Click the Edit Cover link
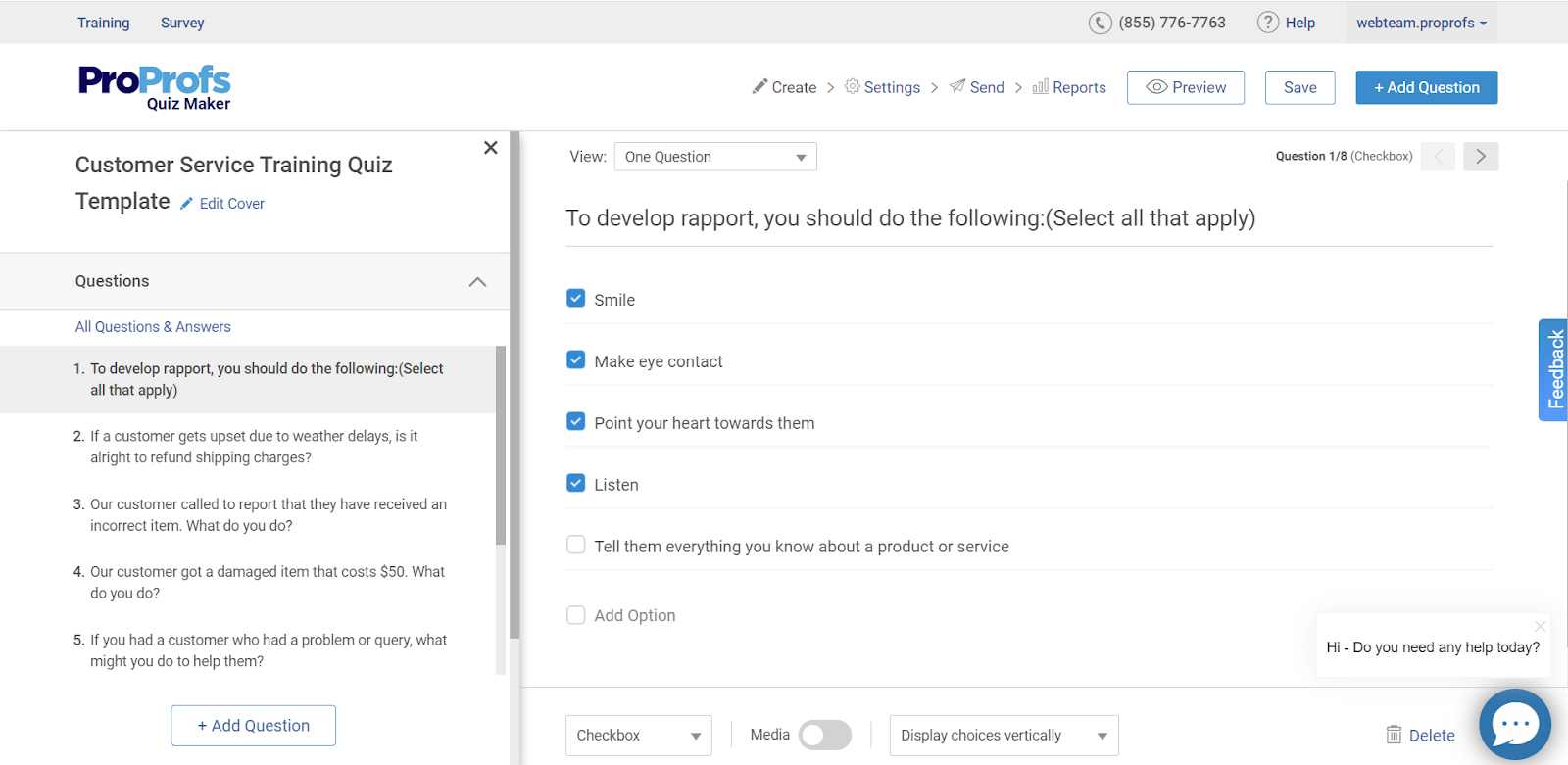Image resolution: width=1568 pixels, height=765 pixels. click(x=232, y=204)
